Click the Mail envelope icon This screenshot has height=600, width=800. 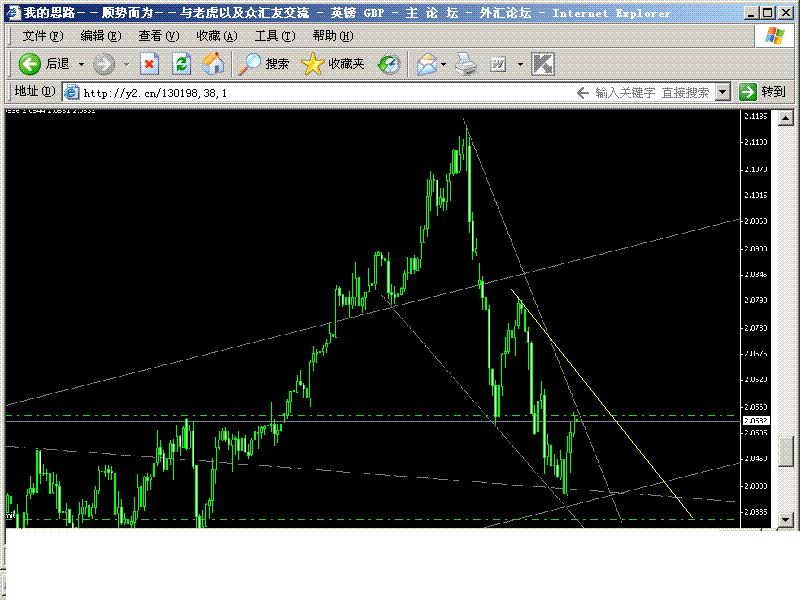pyautogui.click(x=427, y=65)
